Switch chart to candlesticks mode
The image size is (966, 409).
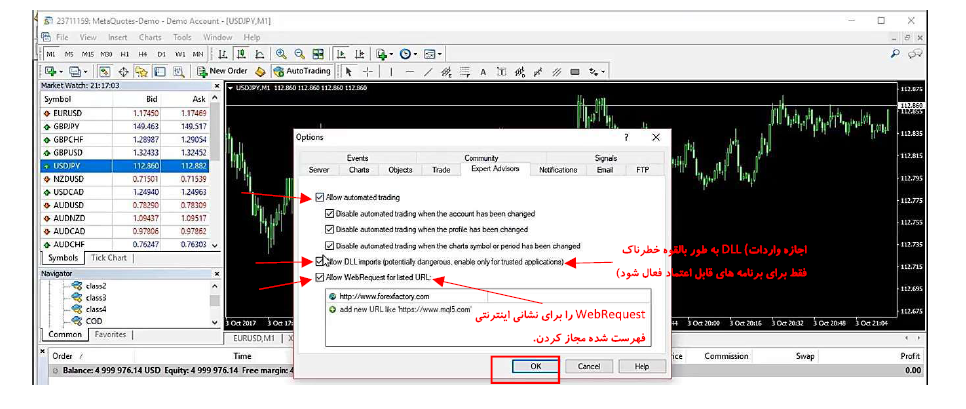(242, 54)
